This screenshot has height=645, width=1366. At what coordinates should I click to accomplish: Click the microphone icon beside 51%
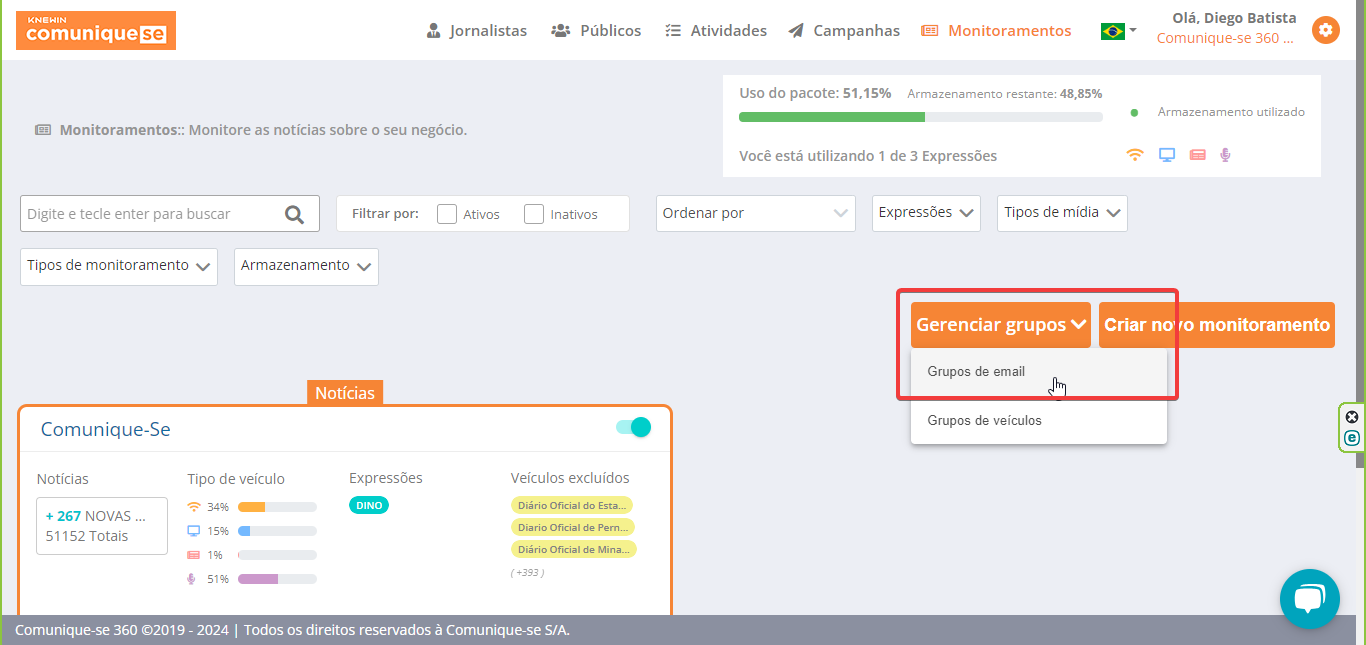[x=192, y=579]
